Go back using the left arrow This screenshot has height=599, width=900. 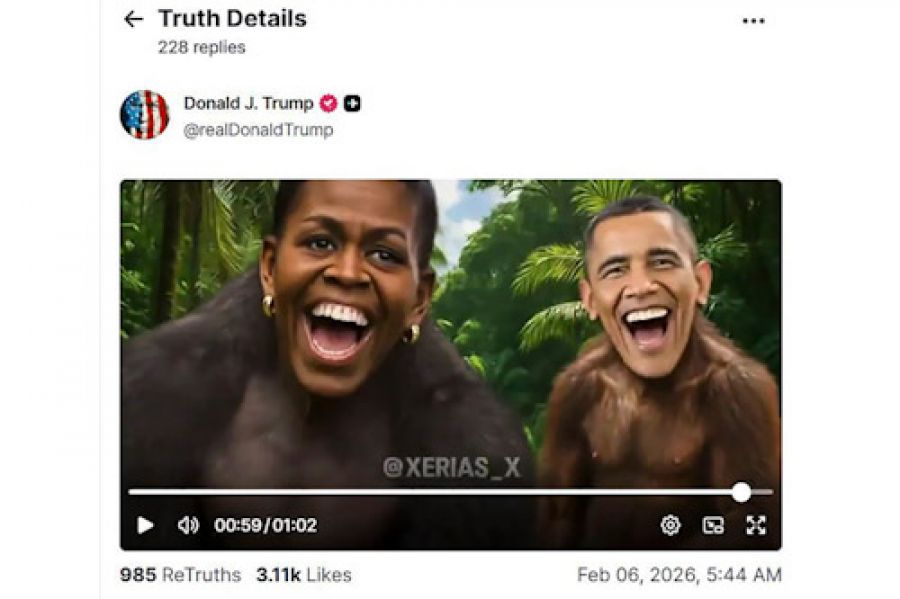(x=133, y=19)
